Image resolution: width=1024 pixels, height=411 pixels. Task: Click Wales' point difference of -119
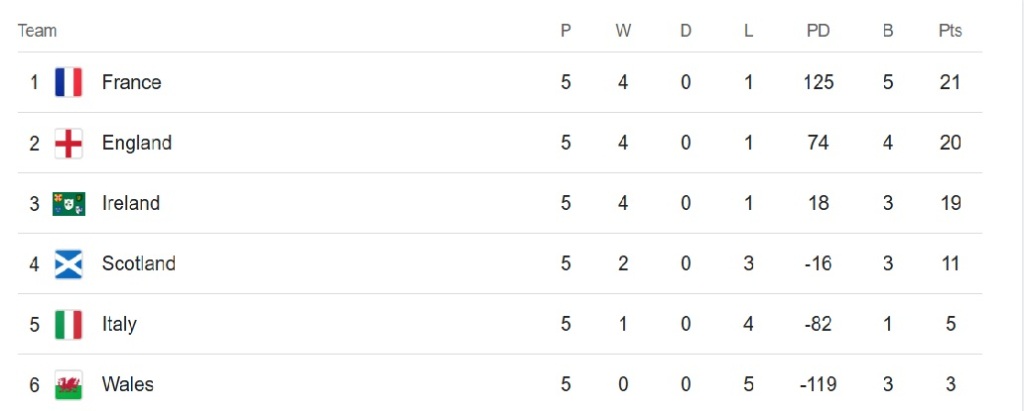click(x=818, y=384)
